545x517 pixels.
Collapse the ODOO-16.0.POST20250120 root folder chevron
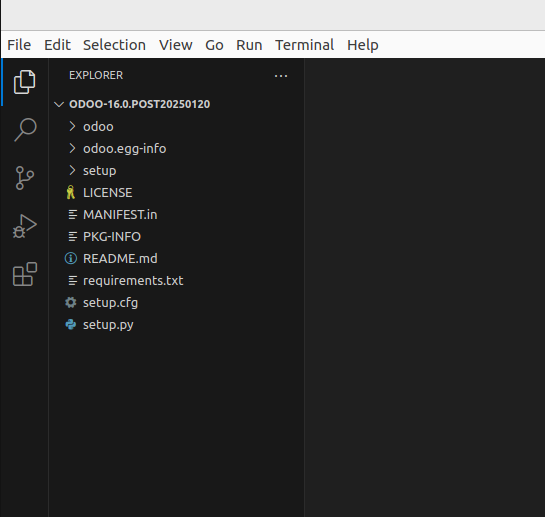point(59,104)
